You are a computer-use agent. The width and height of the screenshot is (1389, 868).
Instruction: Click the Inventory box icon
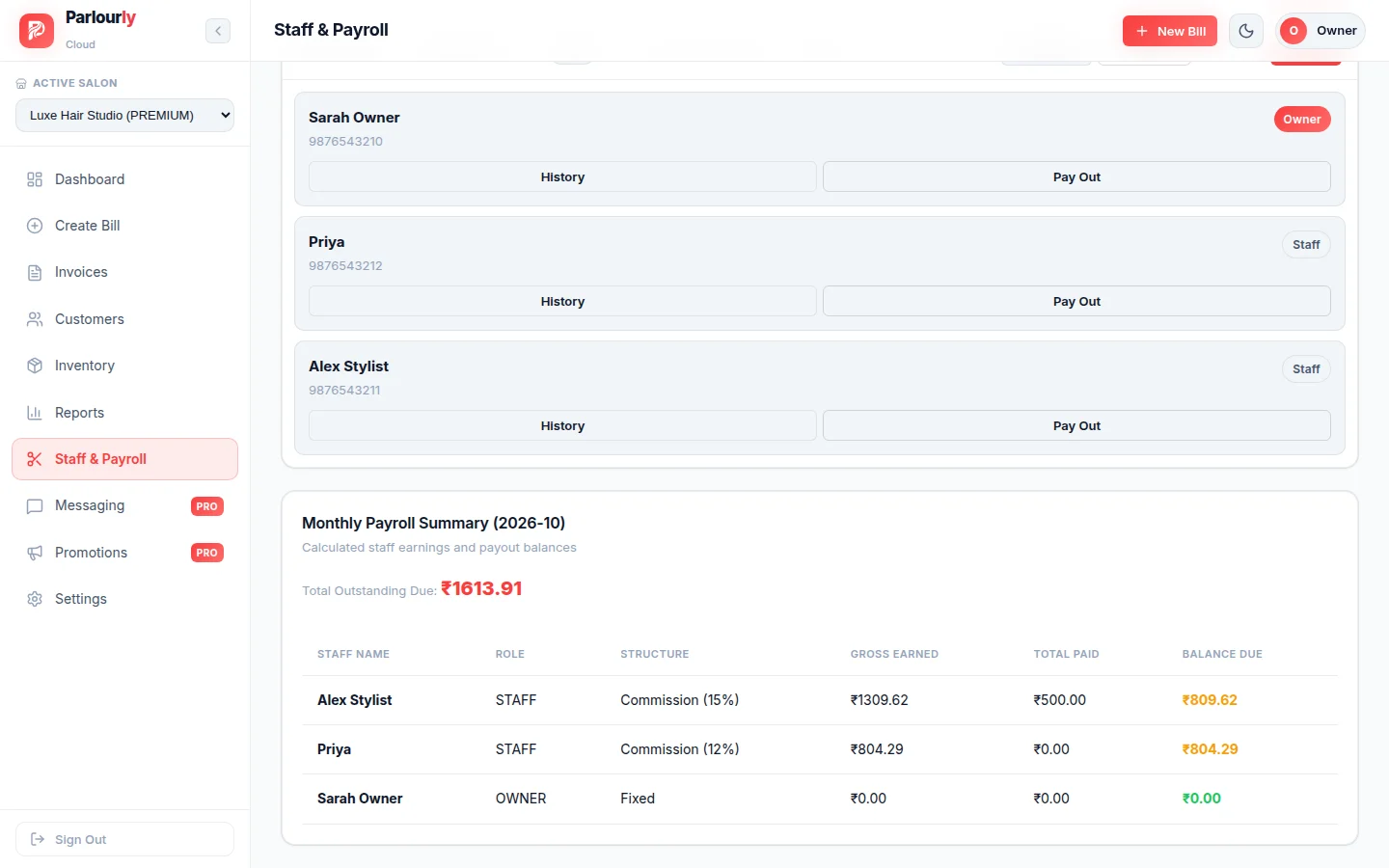[35, 366]
